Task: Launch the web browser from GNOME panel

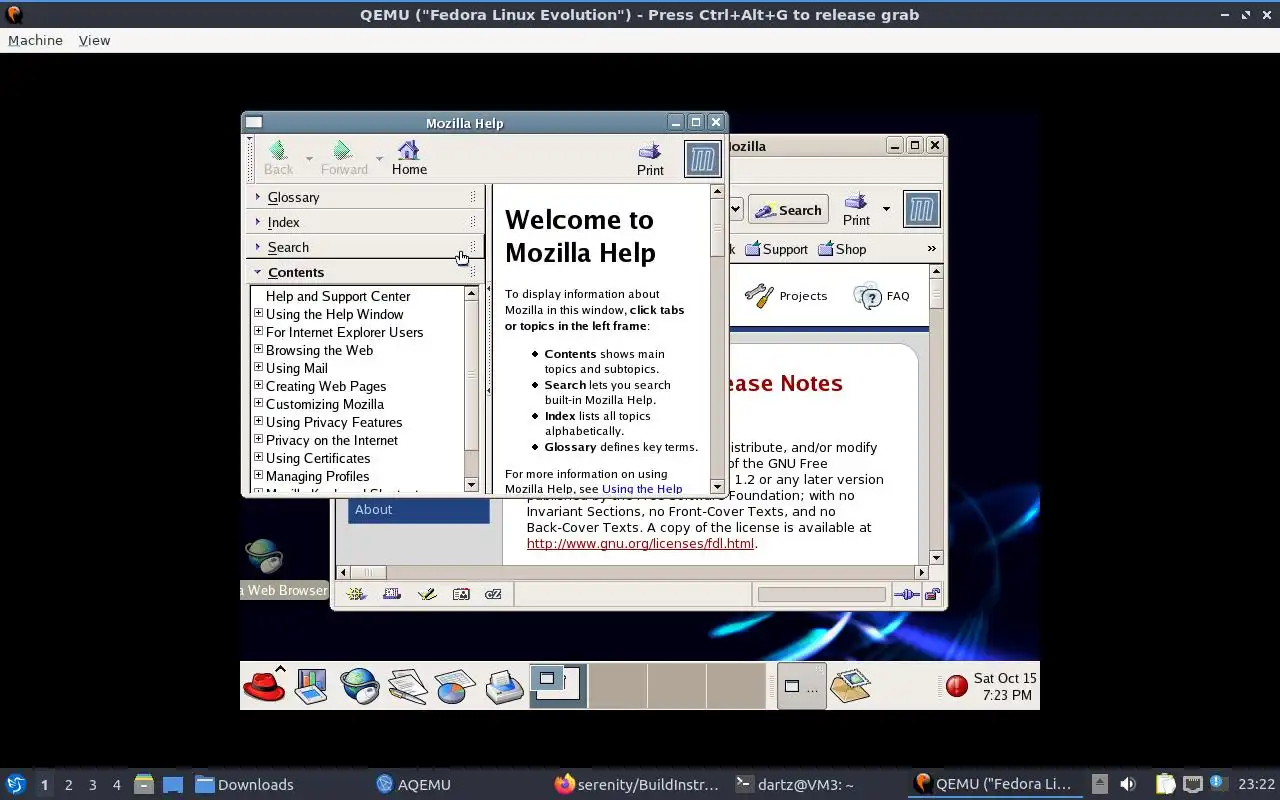Action: pyautogui.click(x=359, y=686)
